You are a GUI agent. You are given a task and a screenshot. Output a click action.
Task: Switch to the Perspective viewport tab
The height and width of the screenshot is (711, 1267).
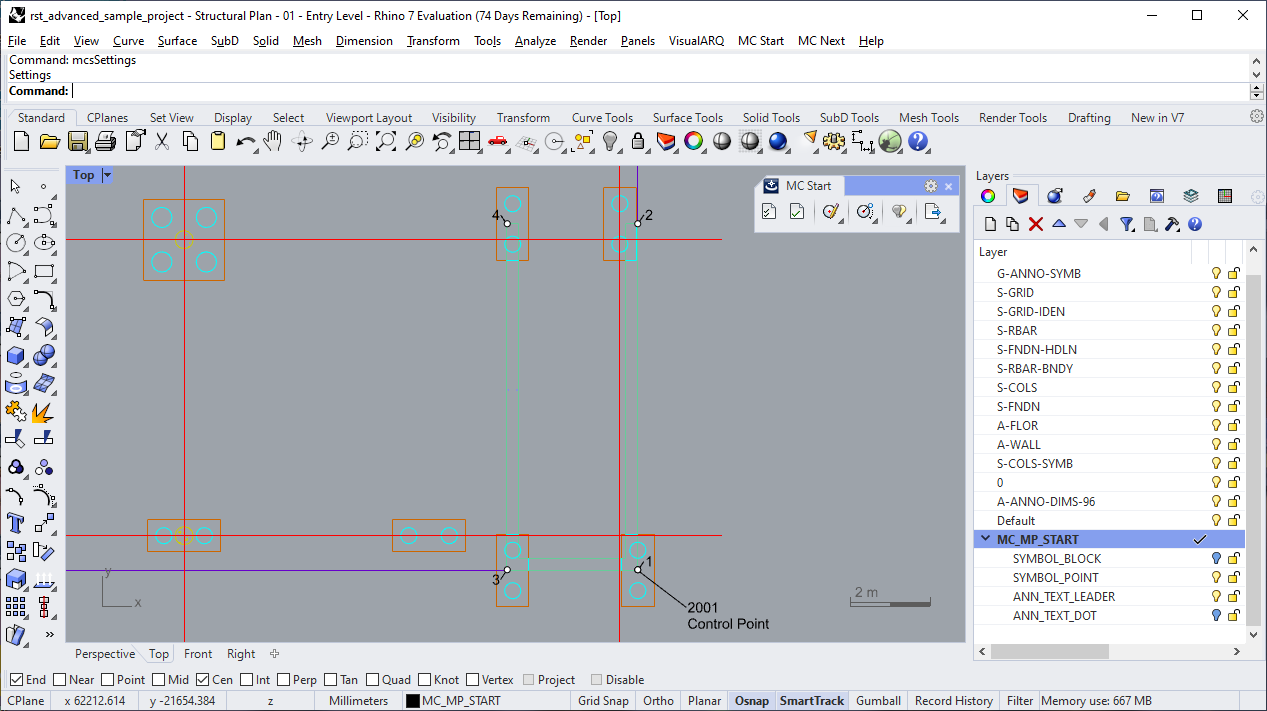(105, 654)
